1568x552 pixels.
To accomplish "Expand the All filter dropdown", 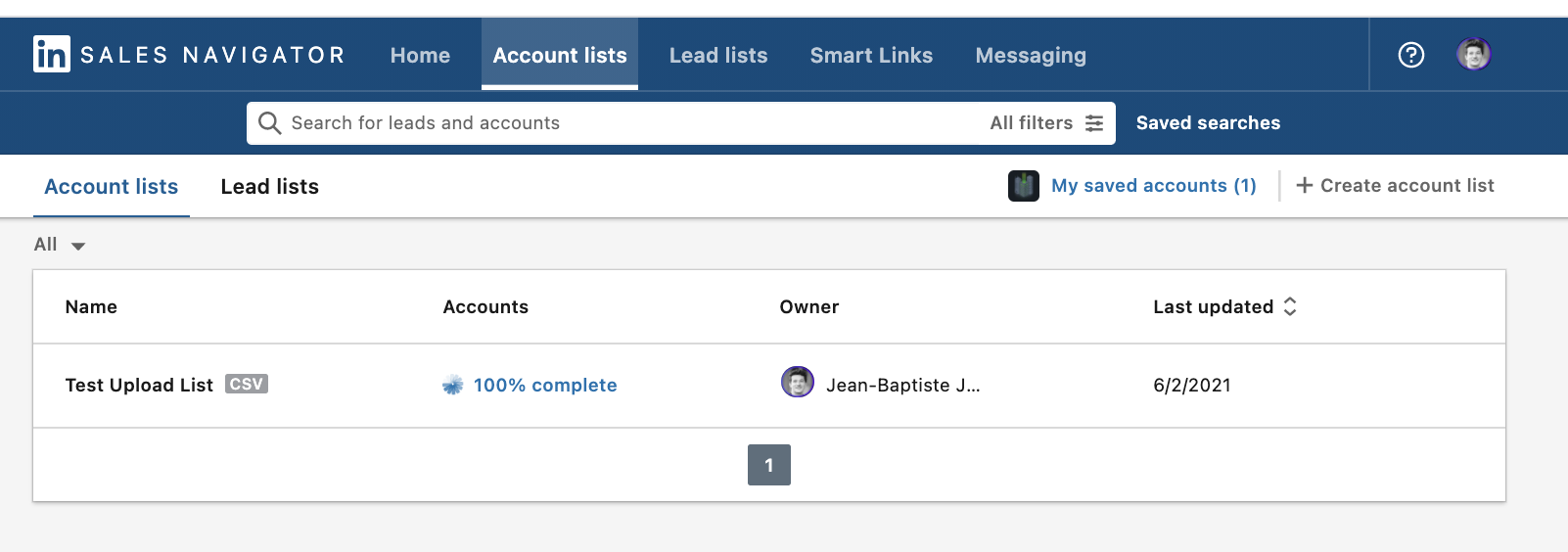I will click(x=60, y=245).
